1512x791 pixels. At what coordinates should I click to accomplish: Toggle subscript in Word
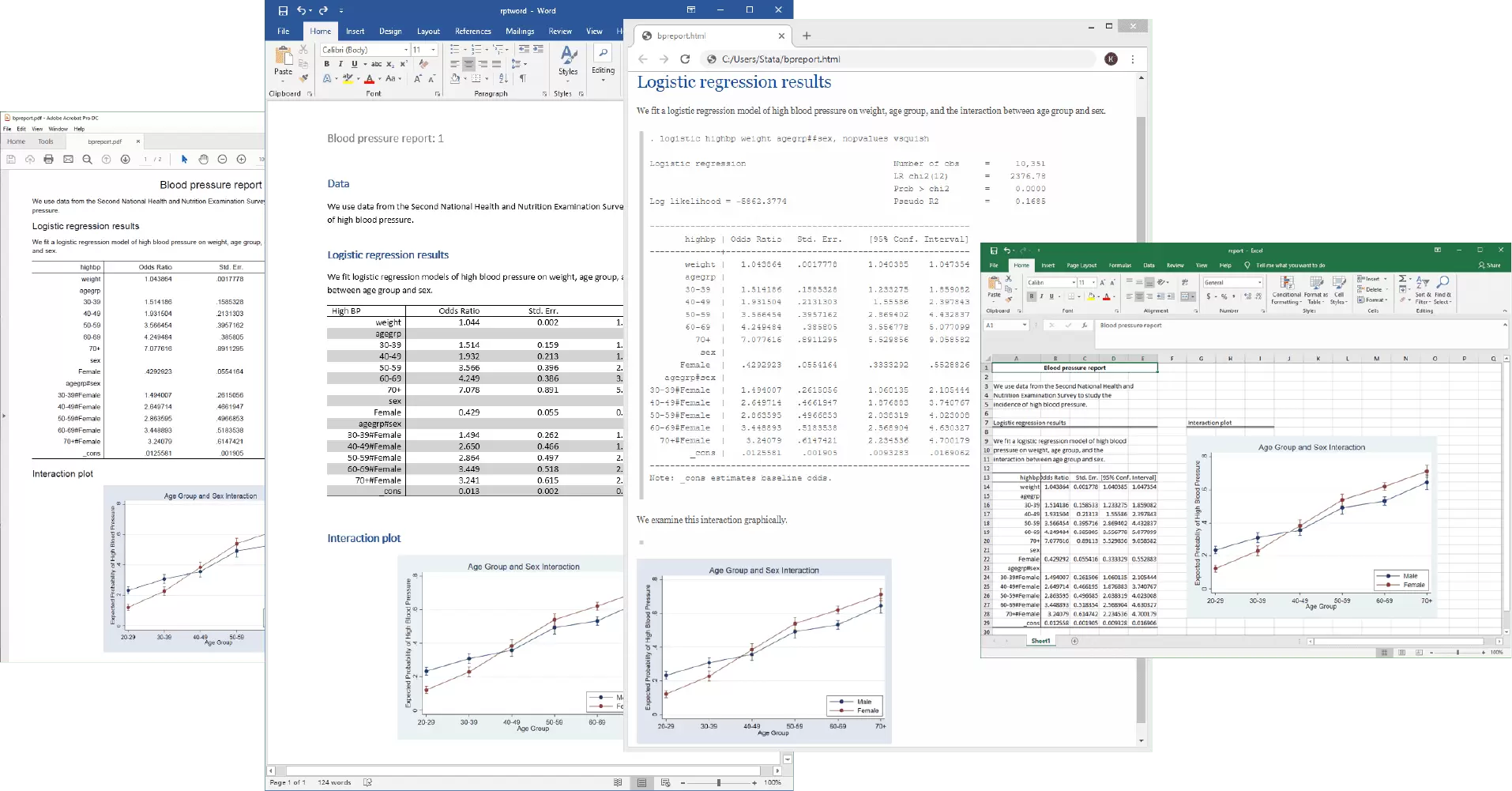(390, 64)
